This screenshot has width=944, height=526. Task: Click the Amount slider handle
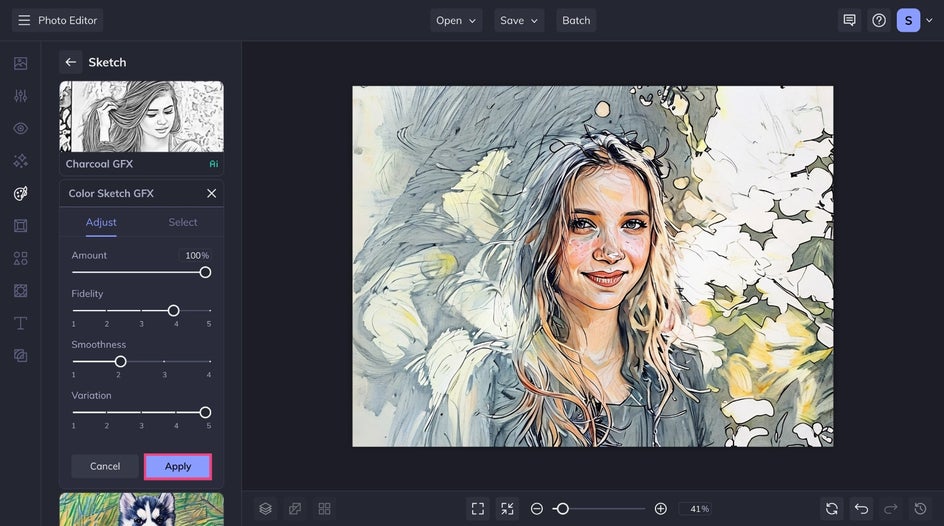pyautogui.click(x=205, y=273)
